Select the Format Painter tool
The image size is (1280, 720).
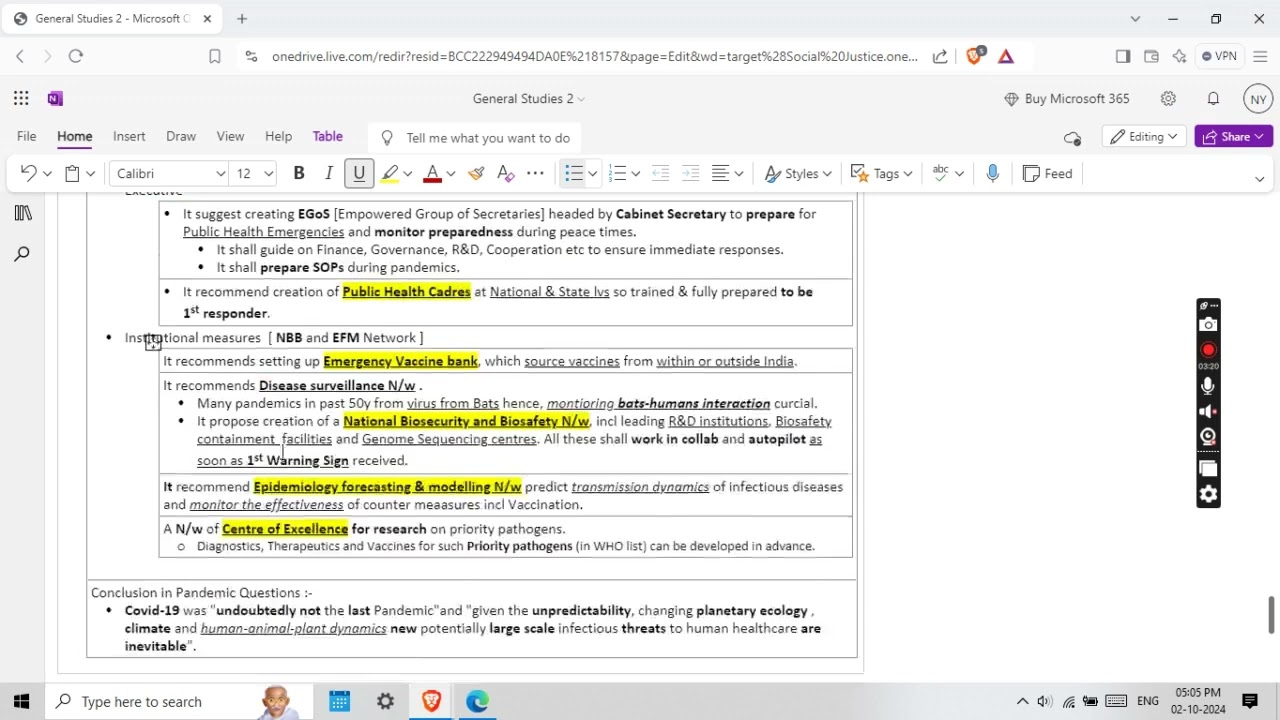(476, 173)
